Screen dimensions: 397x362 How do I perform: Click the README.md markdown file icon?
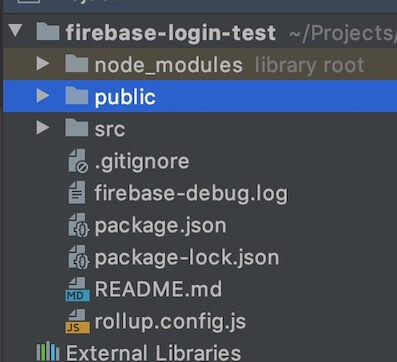(77, 289)
